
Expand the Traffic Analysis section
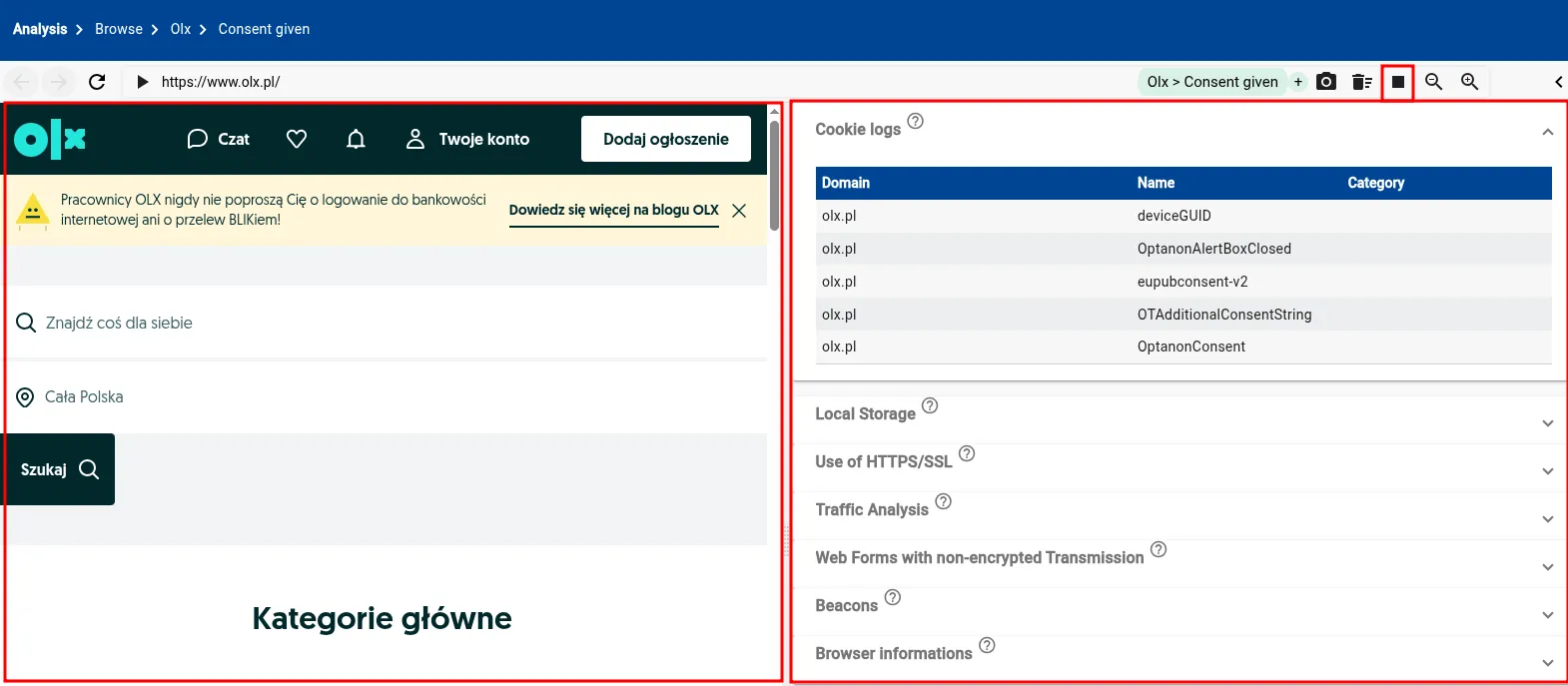point(1547,519)
